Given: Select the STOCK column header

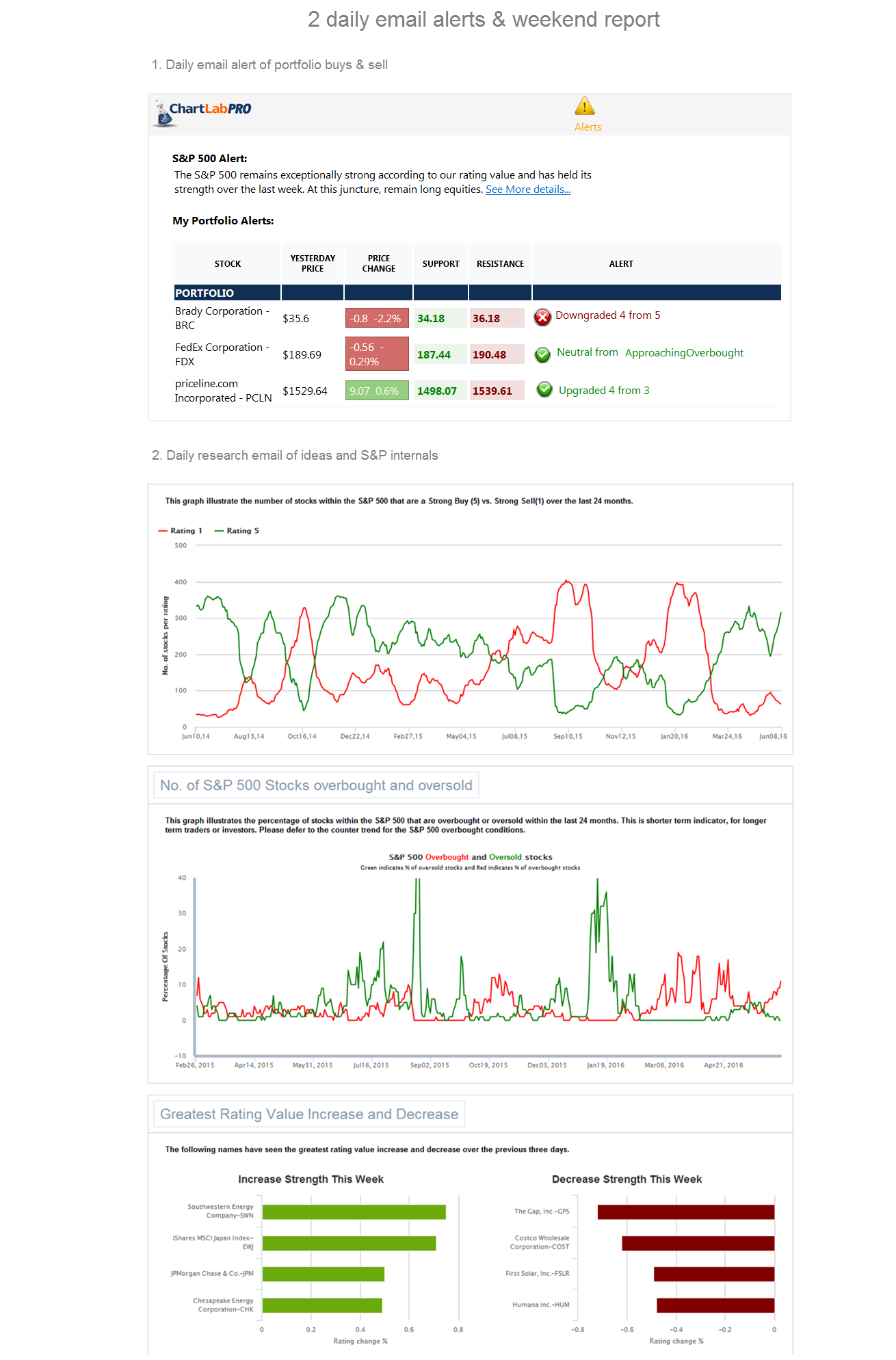Looking at the screenshot, I should click(228, 263).
